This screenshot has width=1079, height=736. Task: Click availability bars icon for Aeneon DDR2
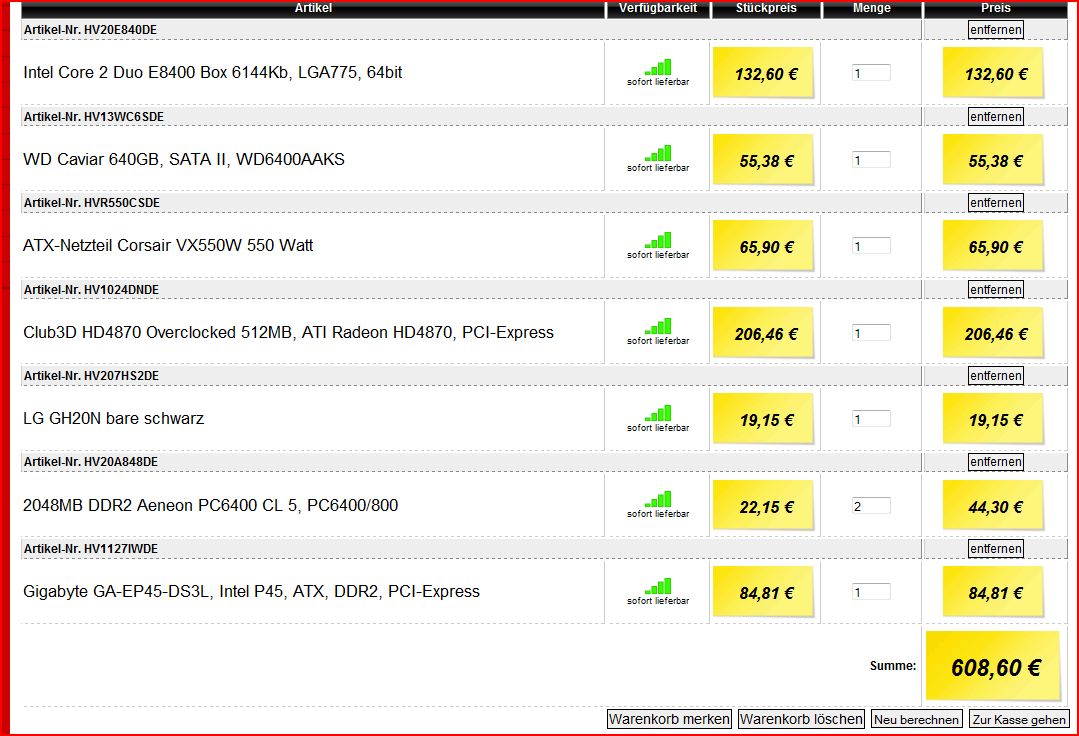tap(658, 499)
